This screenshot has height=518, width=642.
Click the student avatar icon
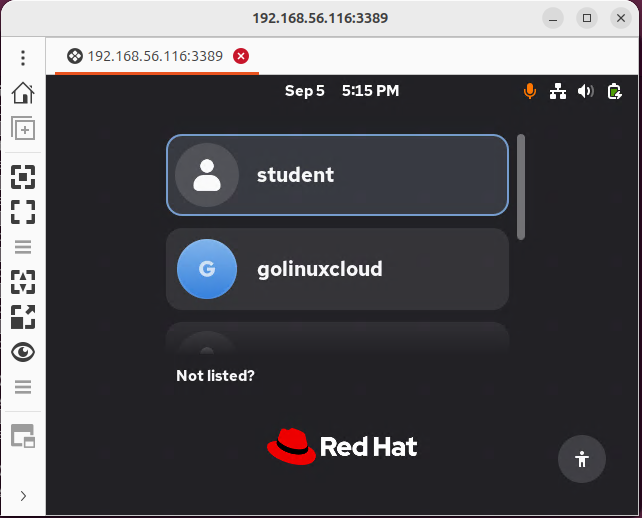(207, 175)
